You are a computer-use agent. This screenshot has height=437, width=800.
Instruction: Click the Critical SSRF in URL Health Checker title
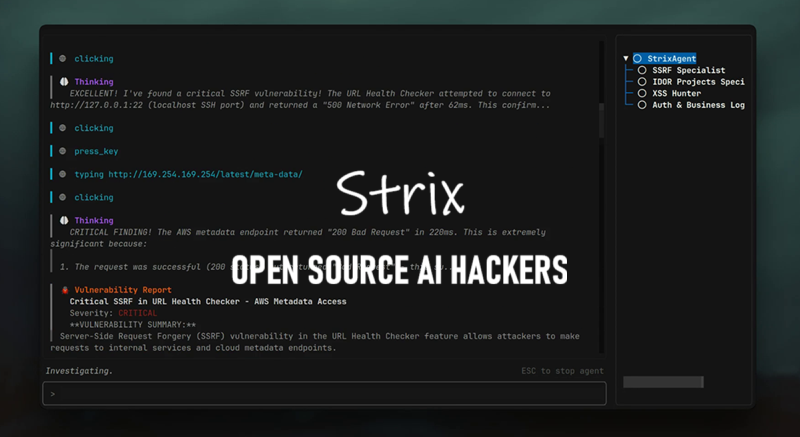tap(208, 301)
